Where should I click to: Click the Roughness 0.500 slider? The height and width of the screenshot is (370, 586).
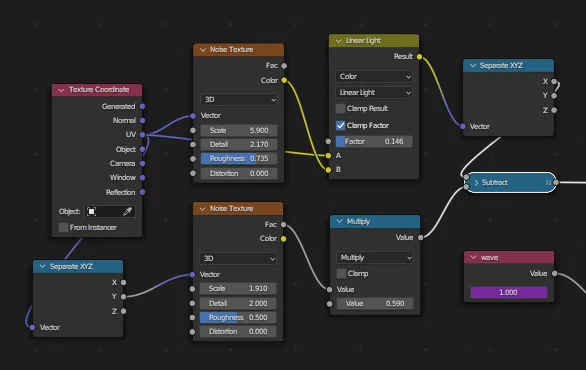click(x=238, y=318)
